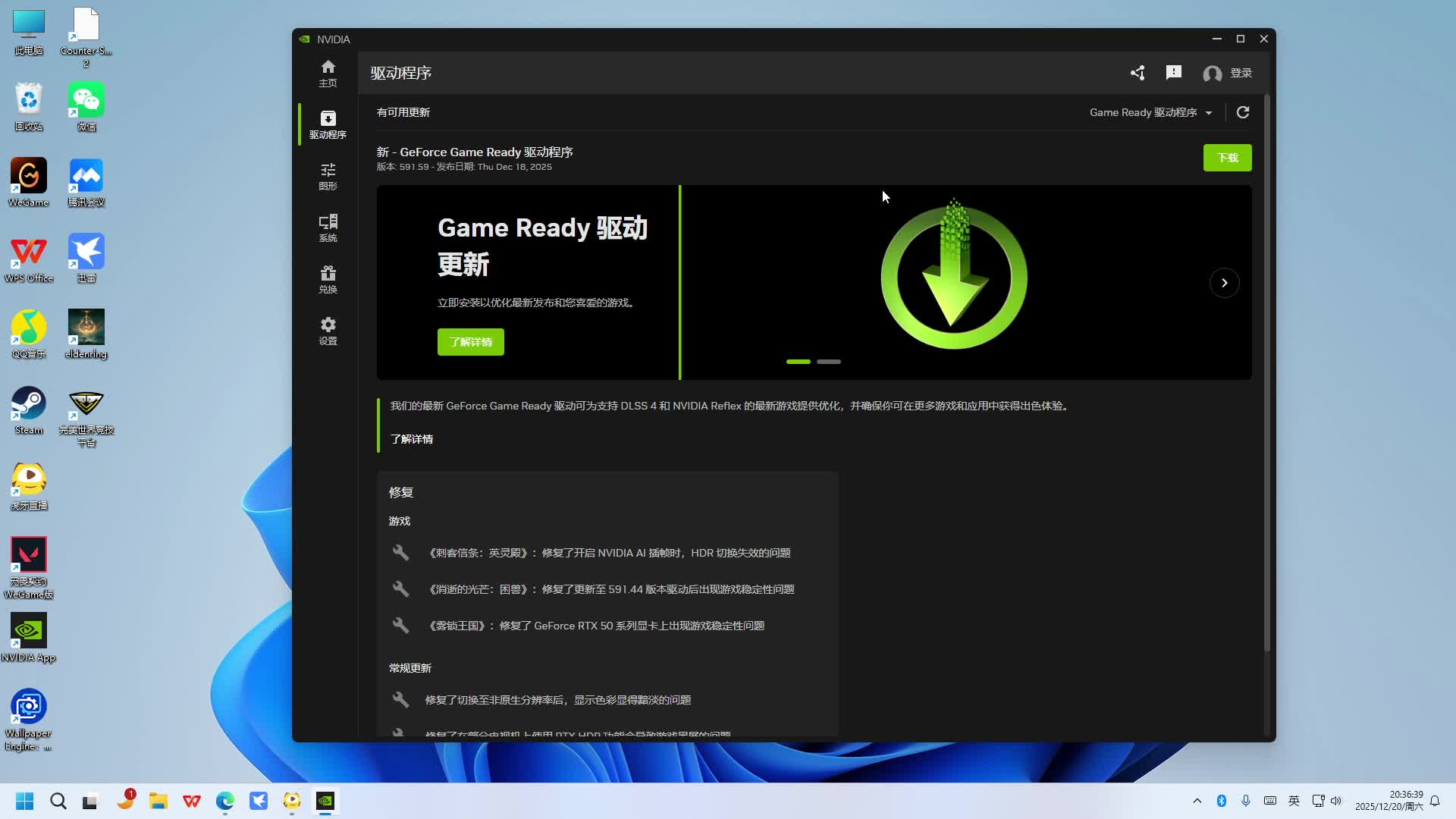Switch to second banner slide indicator
The width and height of the screenshot is (1456, 819).
coord(829,362)
